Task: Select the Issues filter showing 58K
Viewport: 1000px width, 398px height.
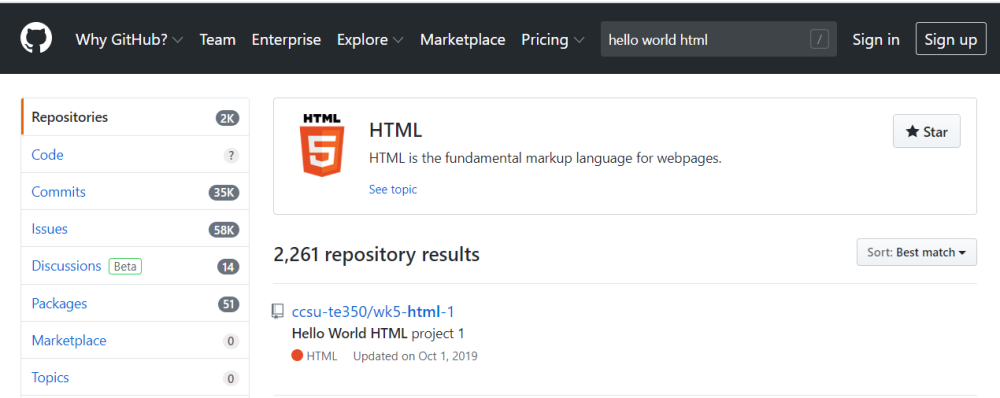Action: click(135, 229)
